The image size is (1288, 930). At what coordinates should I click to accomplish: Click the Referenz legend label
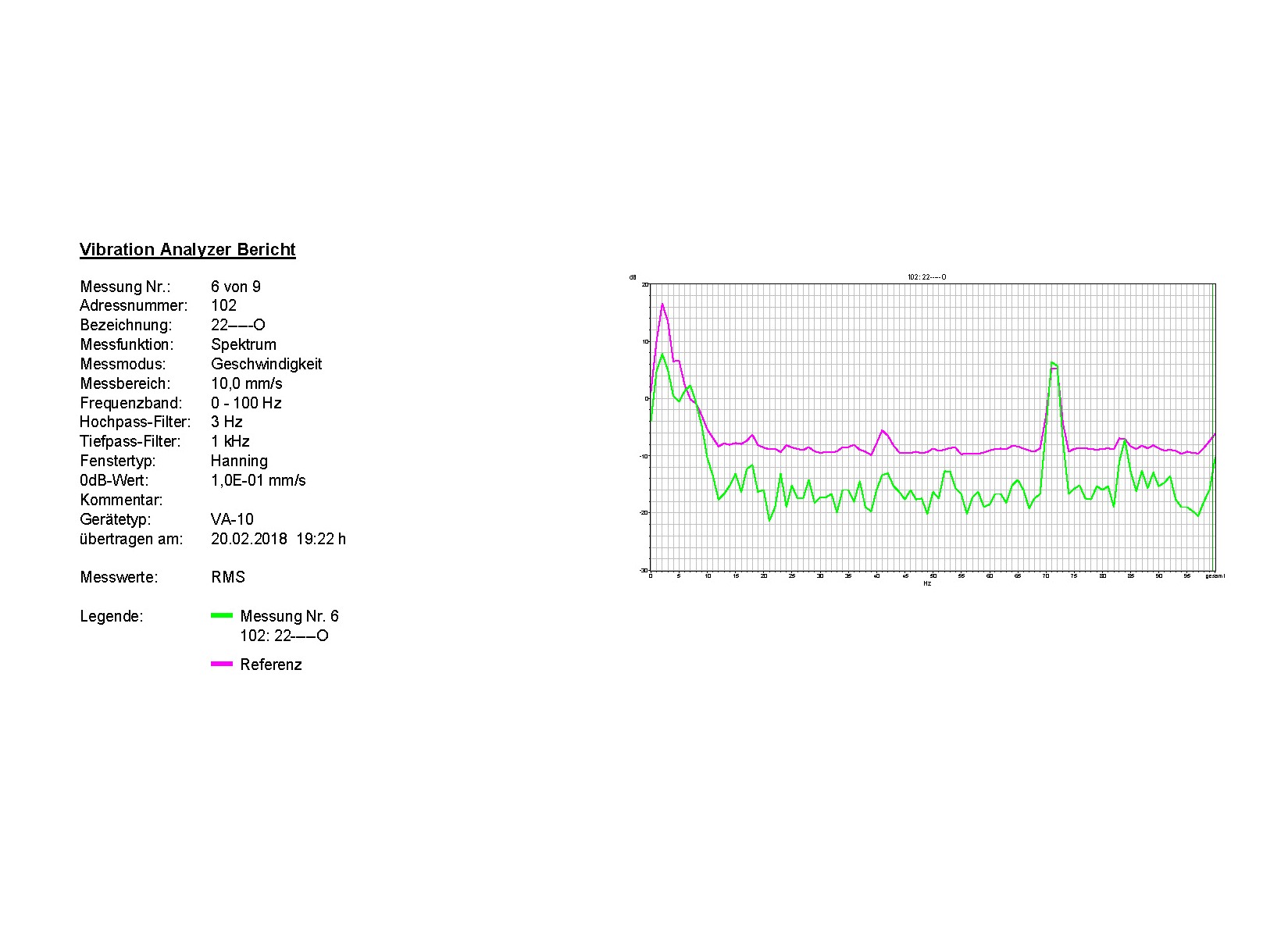(270, 665)
